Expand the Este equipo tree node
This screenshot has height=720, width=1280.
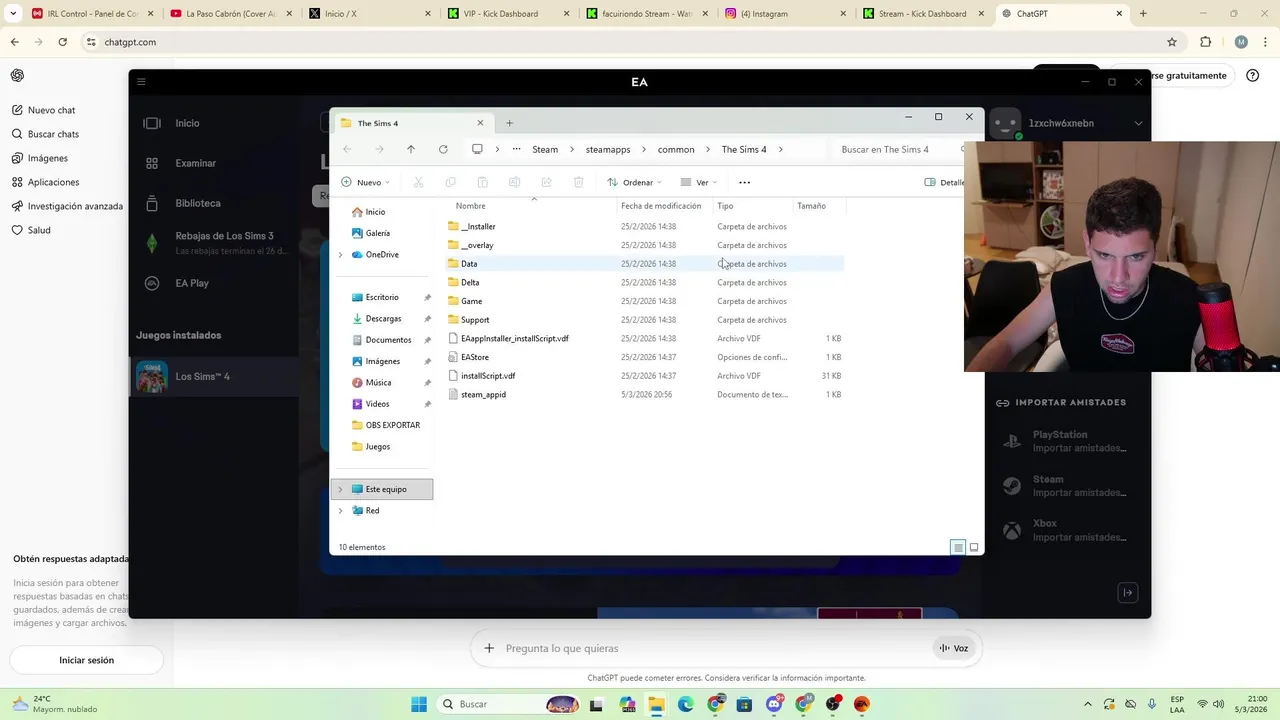pos(340,489)
